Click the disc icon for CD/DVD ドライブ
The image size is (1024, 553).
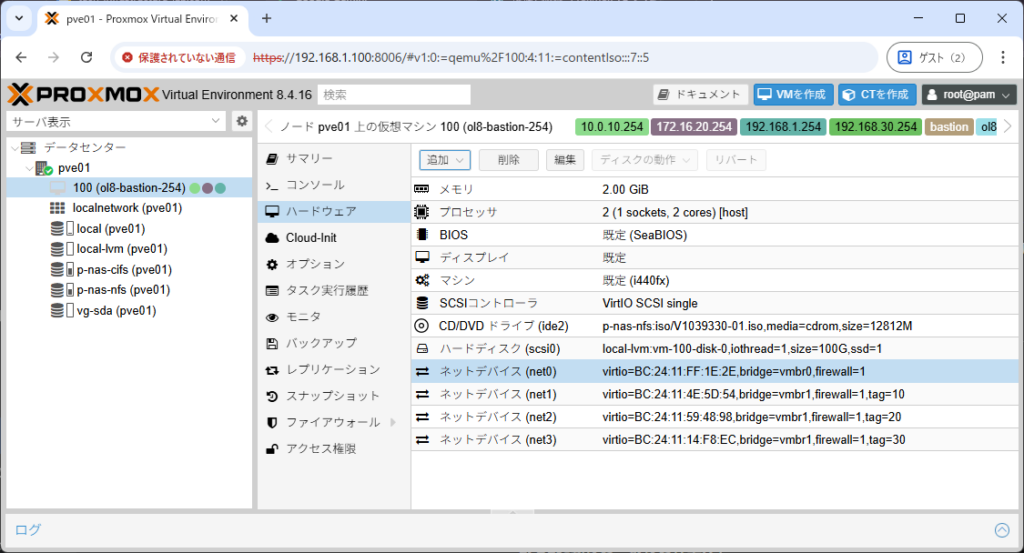coord(422,326)
